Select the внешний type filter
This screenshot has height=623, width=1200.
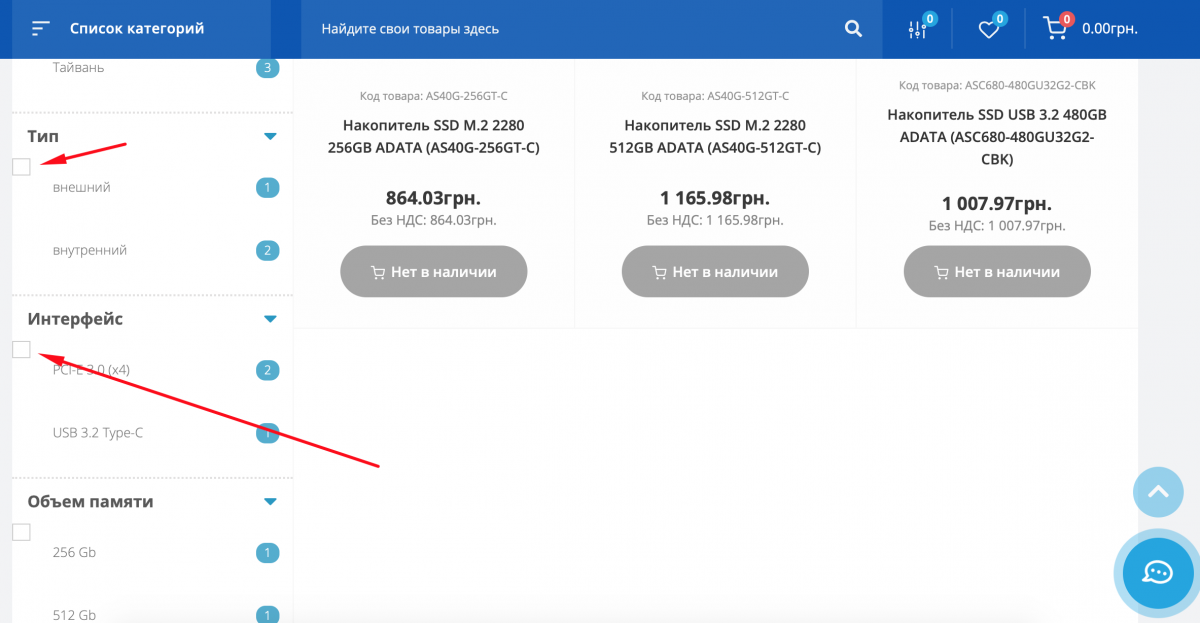pos(82,187)
